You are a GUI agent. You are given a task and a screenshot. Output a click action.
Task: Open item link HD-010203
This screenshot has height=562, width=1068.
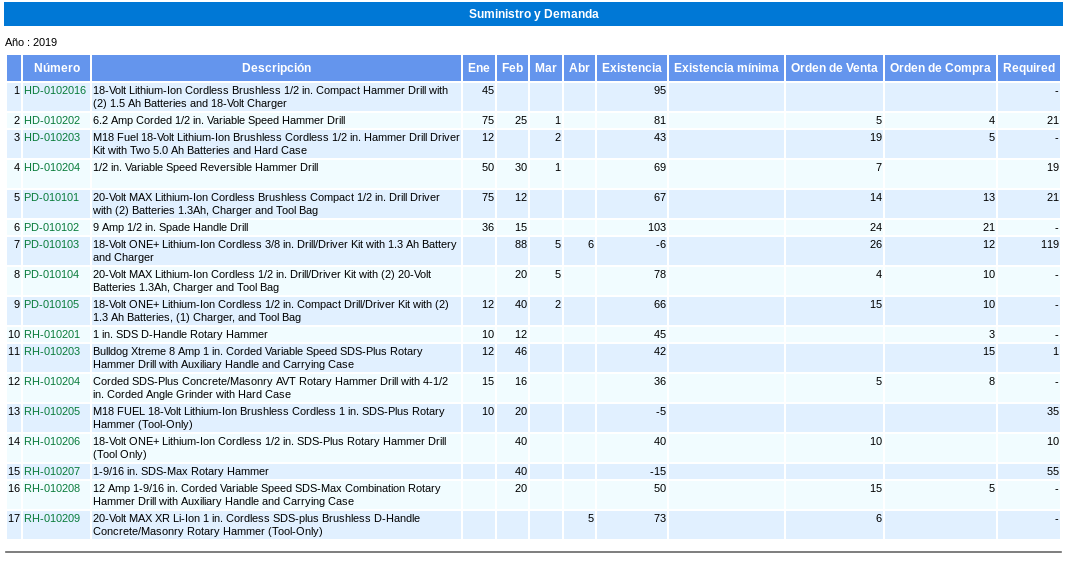click(52, 137)
